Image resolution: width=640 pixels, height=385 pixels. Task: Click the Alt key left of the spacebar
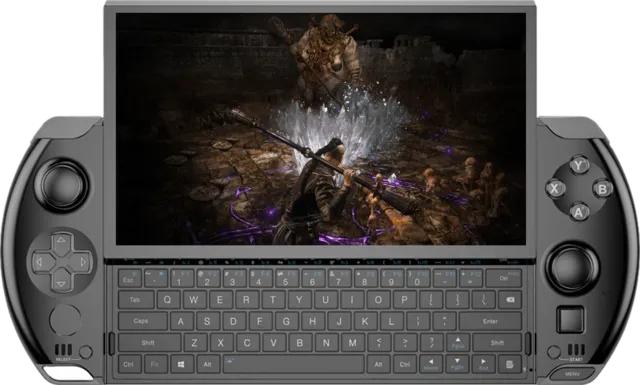click(208, 364)
